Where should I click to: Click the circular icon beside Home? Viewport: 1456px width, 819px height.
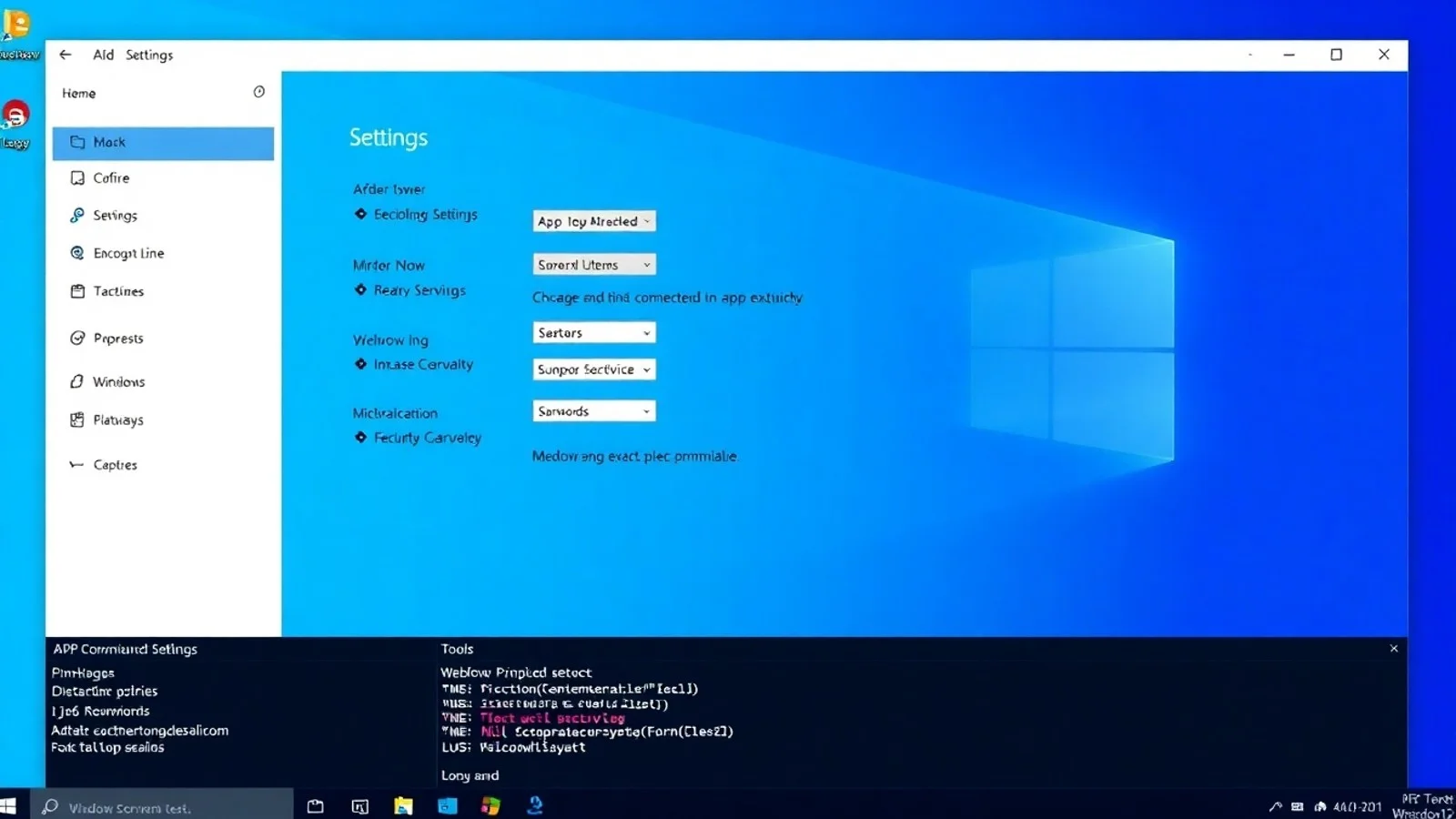coord(259,92)
